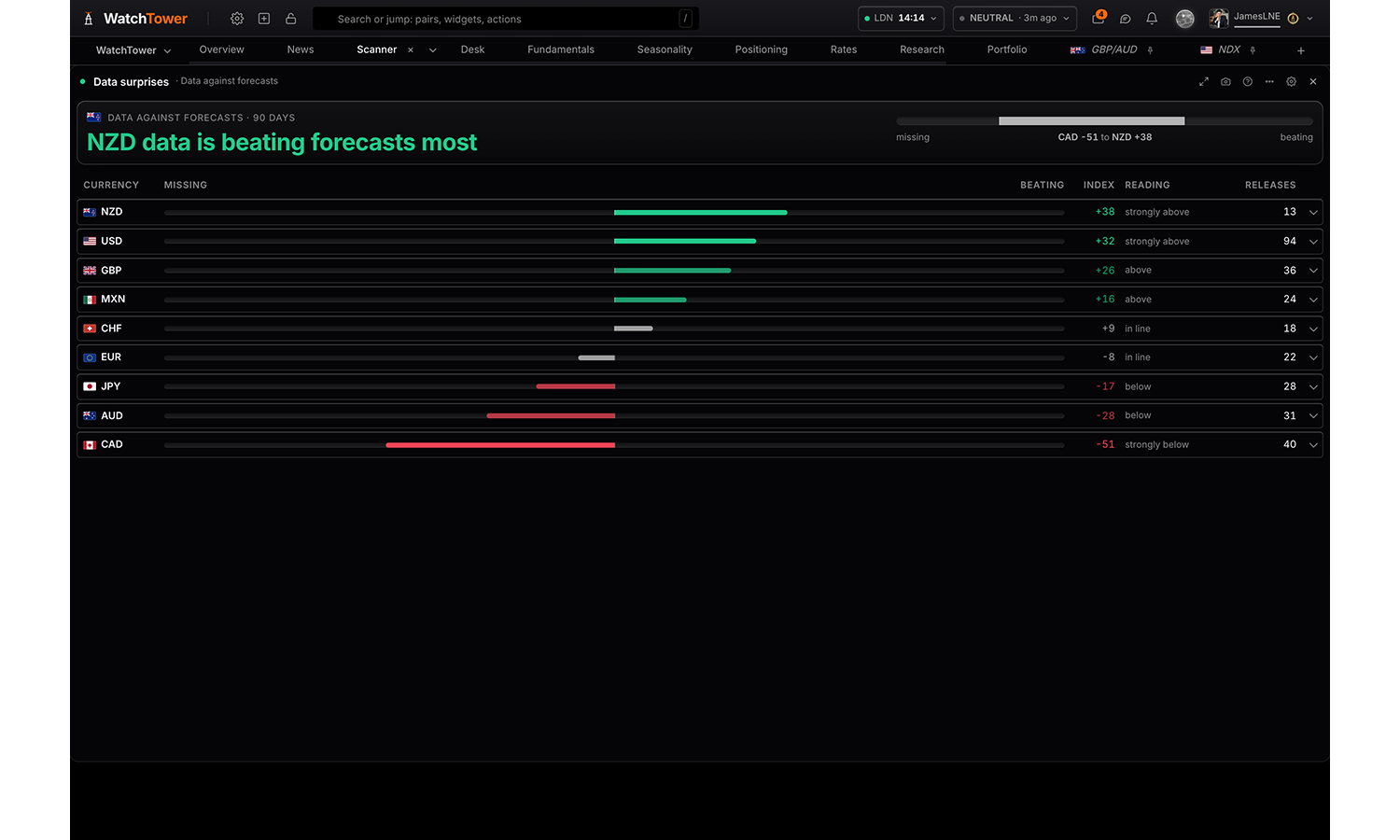Add a new tab with plus icon
Viewport: 1400px width, 840px height.
pyautogui.click(x=1301, y=50)
